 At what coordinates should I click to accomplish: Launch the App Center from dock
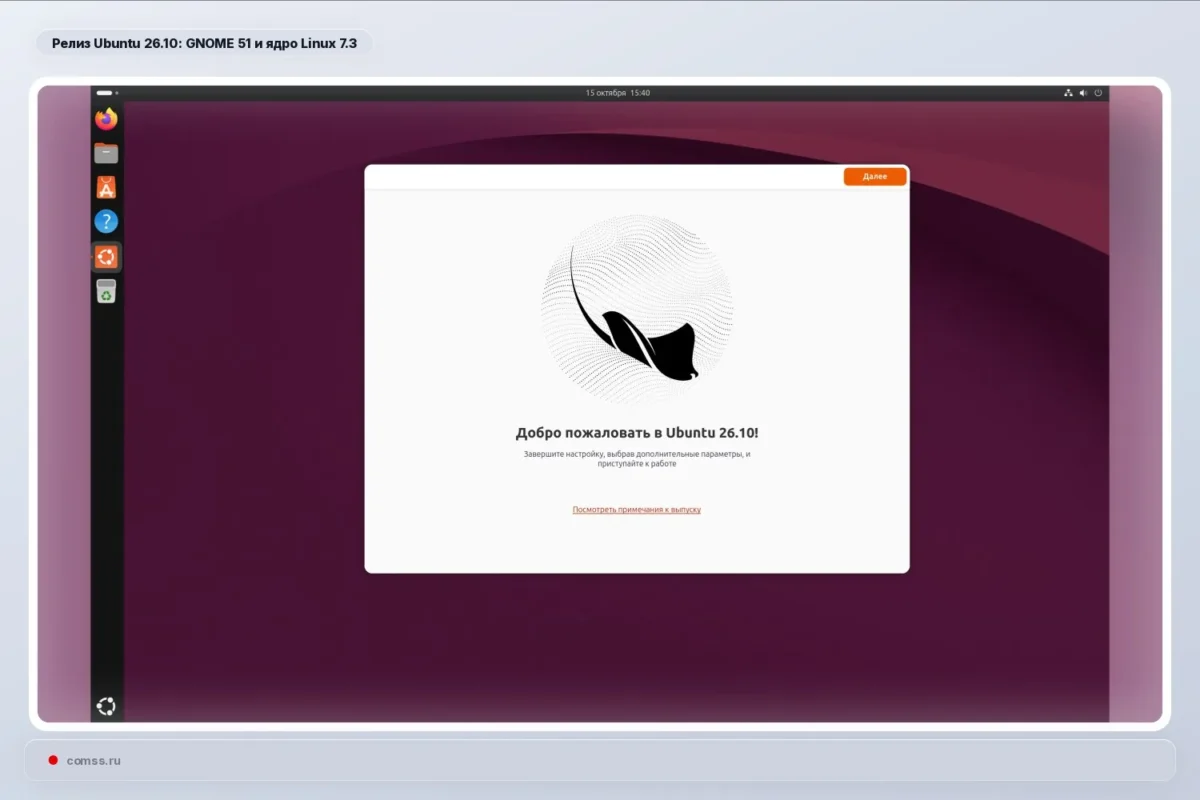pos(106,187)
